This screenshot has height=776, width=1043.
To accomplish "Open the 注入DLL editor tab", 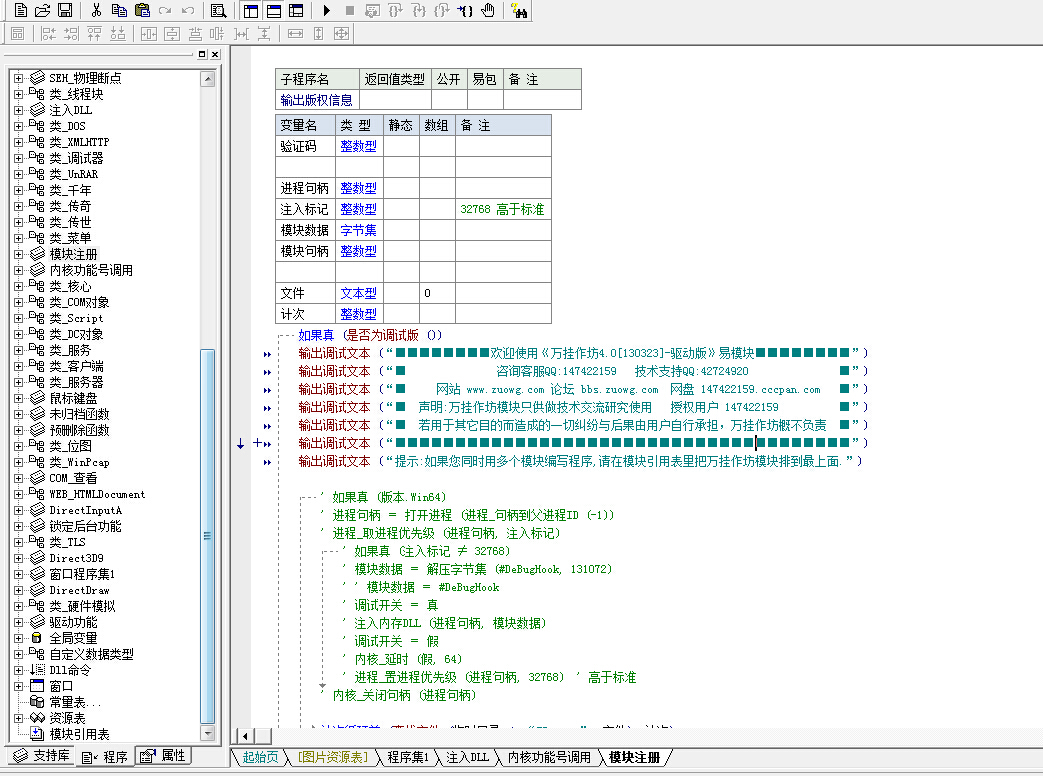I will click(x=467, y=757).
